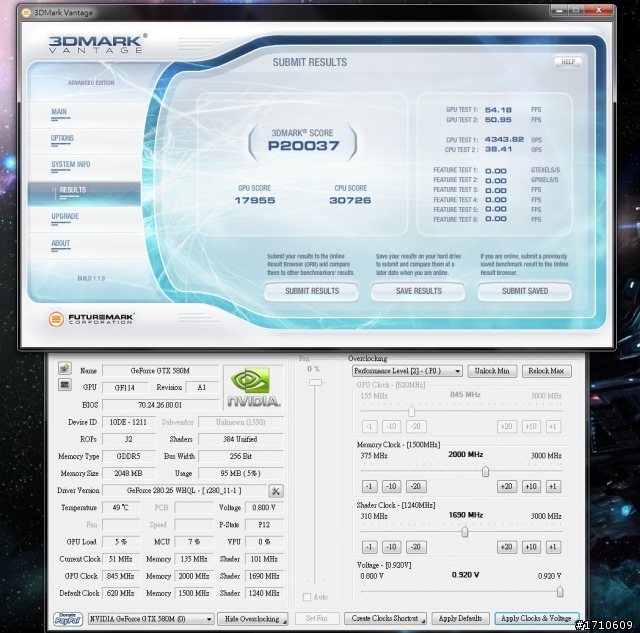Click the CPU score value 30726

click(x=350, y=200)
